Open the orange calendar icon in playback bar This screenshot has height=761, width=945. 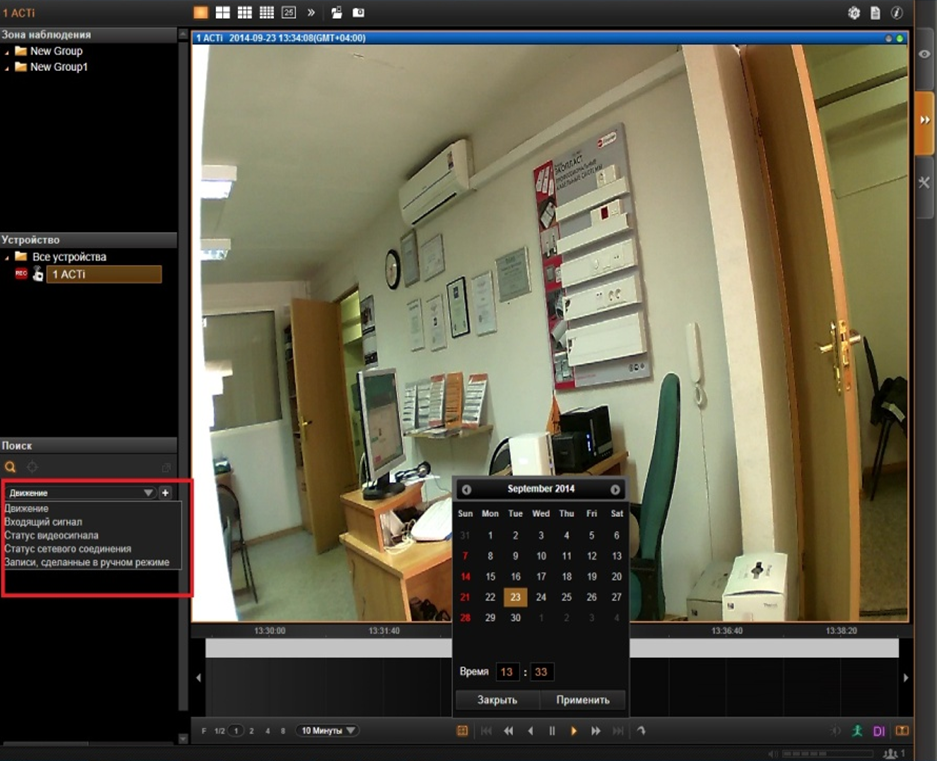(462, 731)
